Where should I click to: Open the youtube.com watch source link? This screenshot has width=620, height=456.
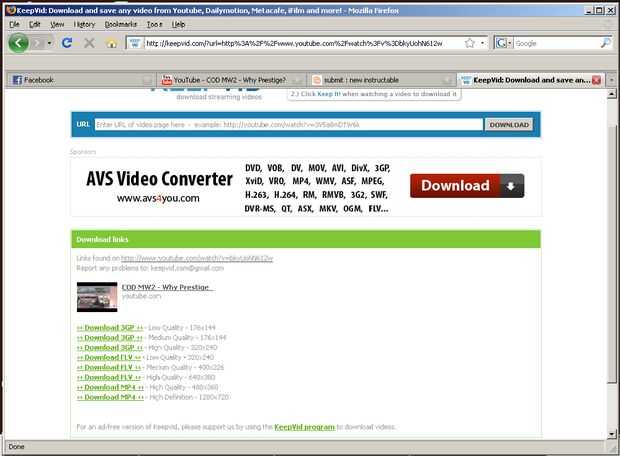point(197,258)
